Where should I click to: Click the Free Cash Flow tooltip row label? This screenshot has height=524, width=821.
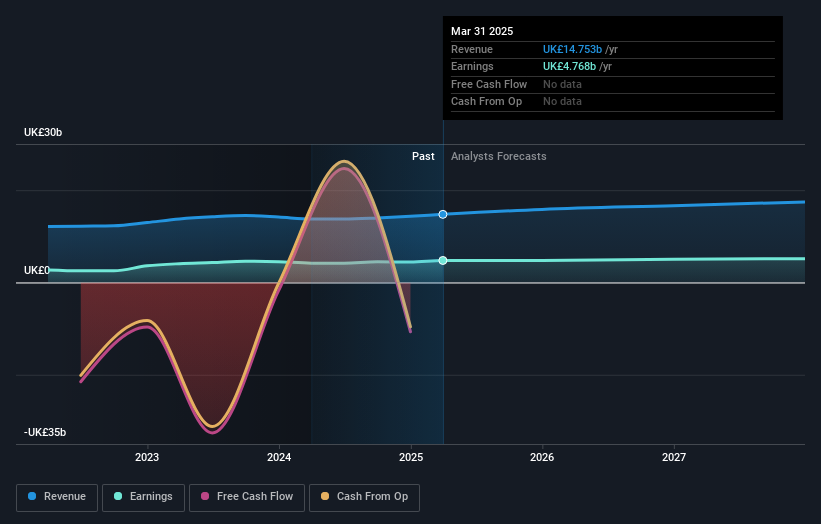point(489,84)
